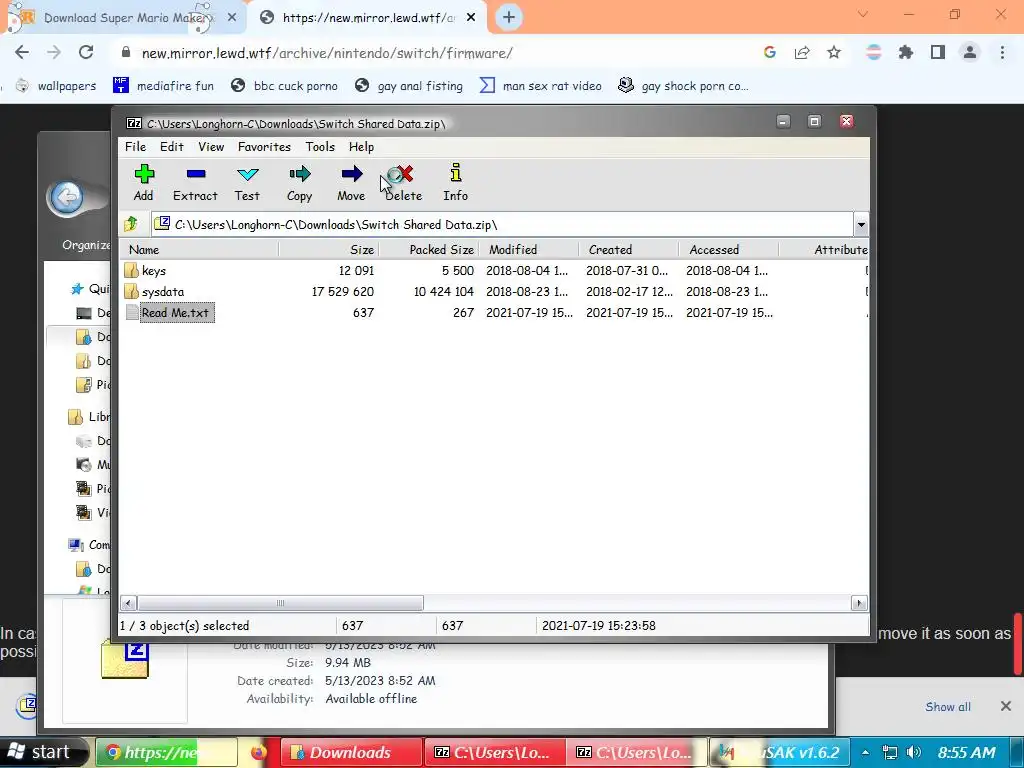Open the File menu in 7-Zip
1024x768 pixels.
(x=135, y=147)
